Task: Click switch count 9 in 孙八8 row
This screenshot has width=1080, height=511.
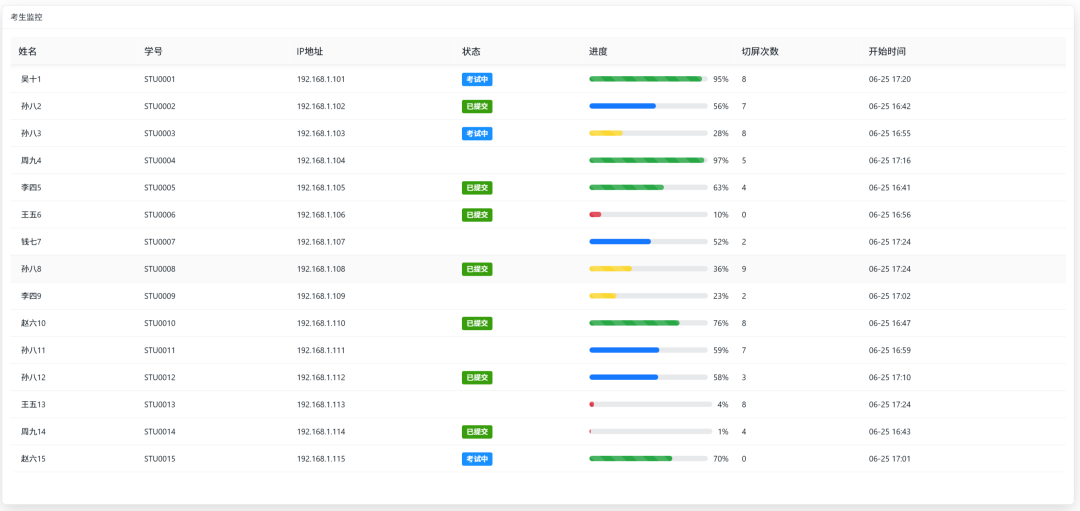Action: point(744,269)
